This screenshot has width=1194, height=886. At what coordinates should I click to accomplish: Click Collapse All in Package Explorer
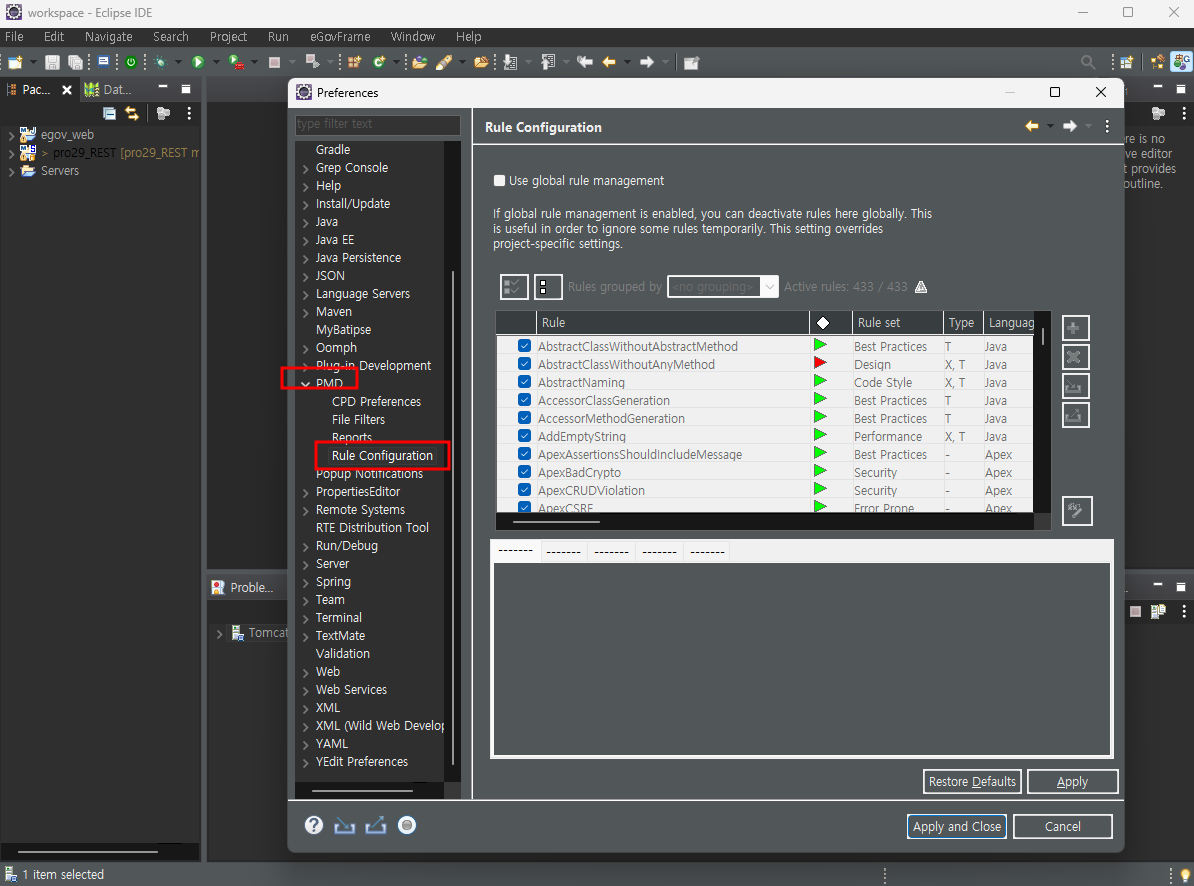pos(110,113)
